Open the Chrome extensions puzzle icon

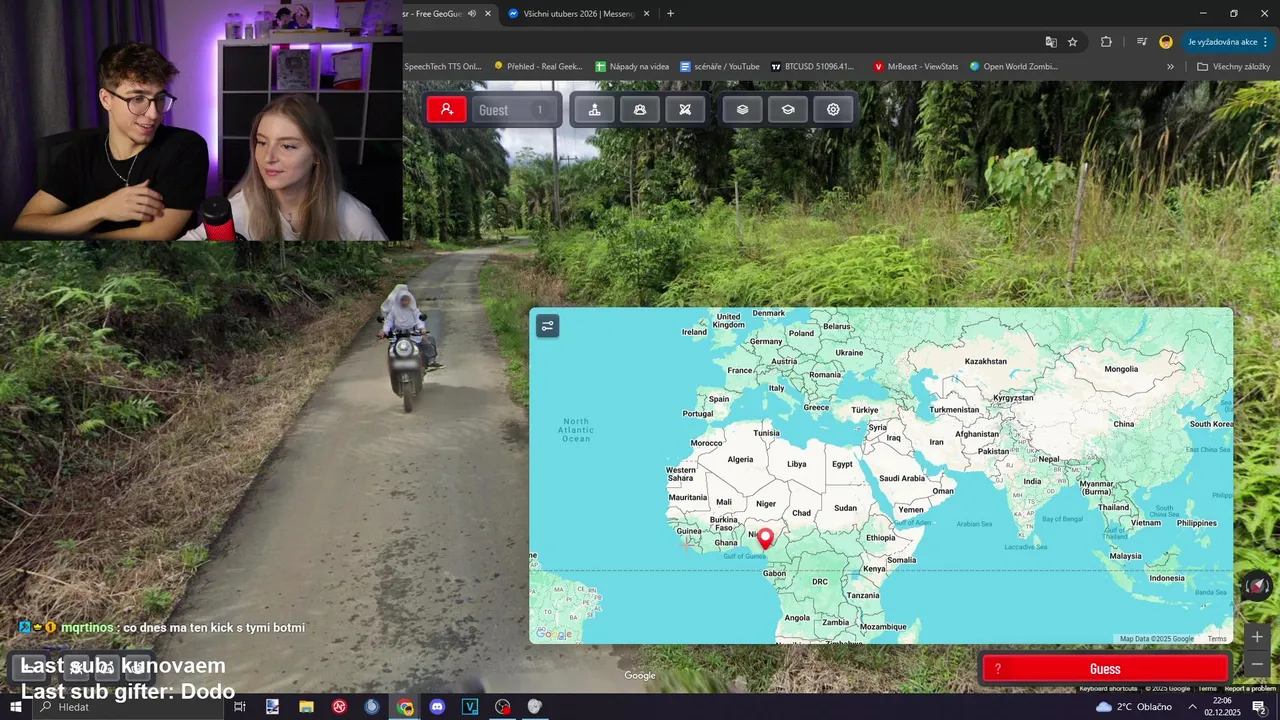click(1106, 42)
